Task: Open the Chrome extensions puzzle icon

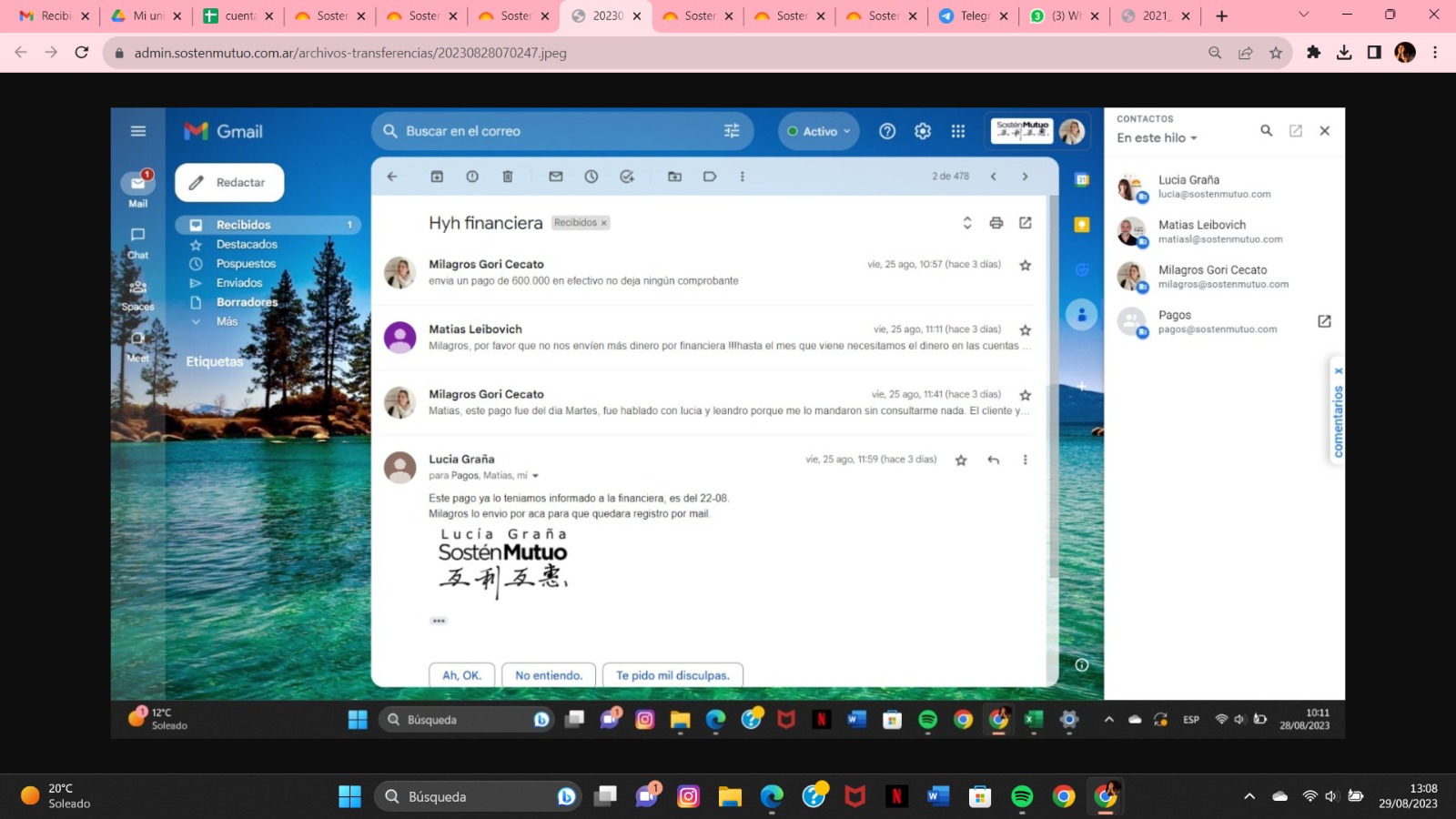Action: (1313, 53)
